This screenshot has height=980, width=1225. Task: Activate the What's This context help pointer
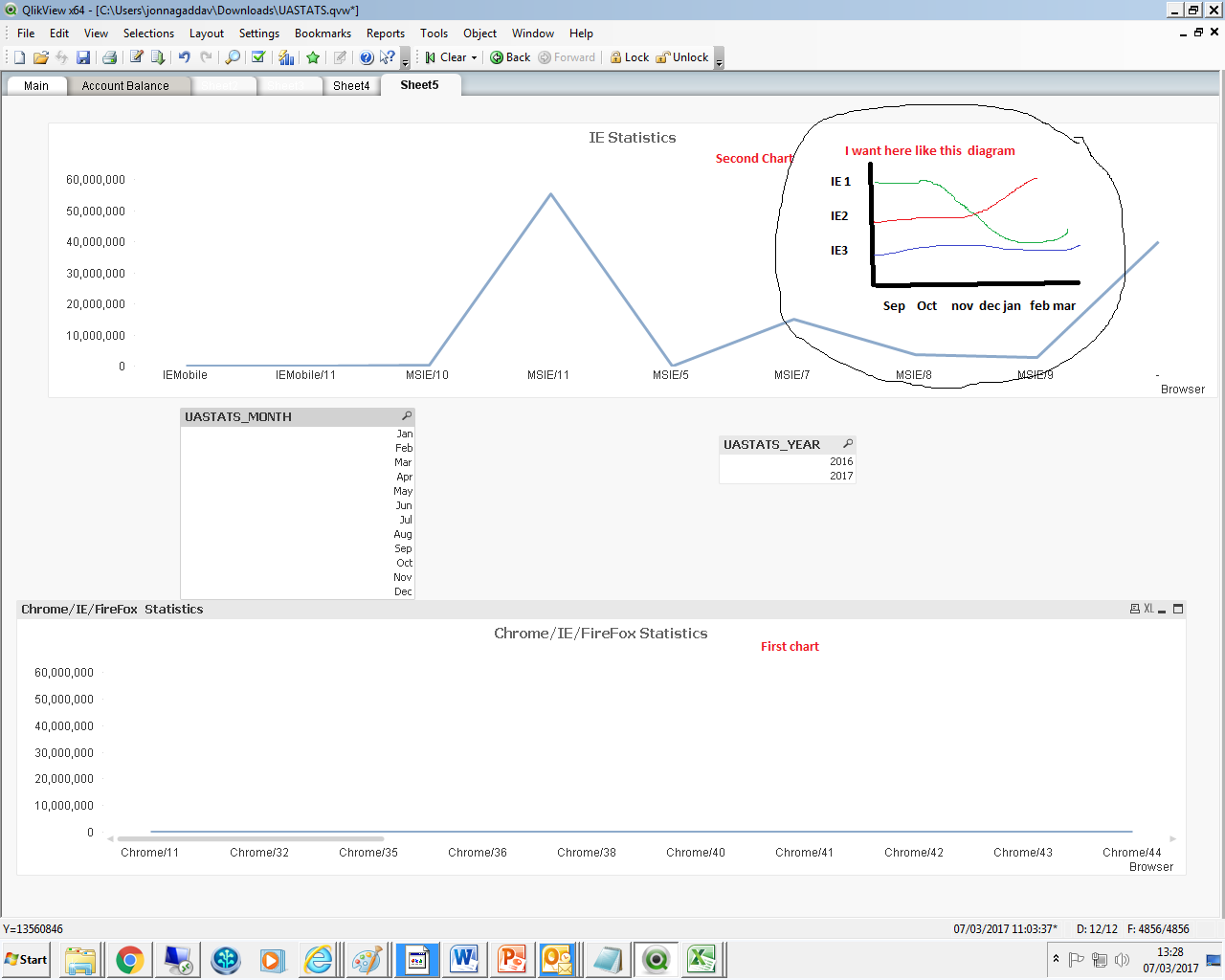(x=388, y=57)
